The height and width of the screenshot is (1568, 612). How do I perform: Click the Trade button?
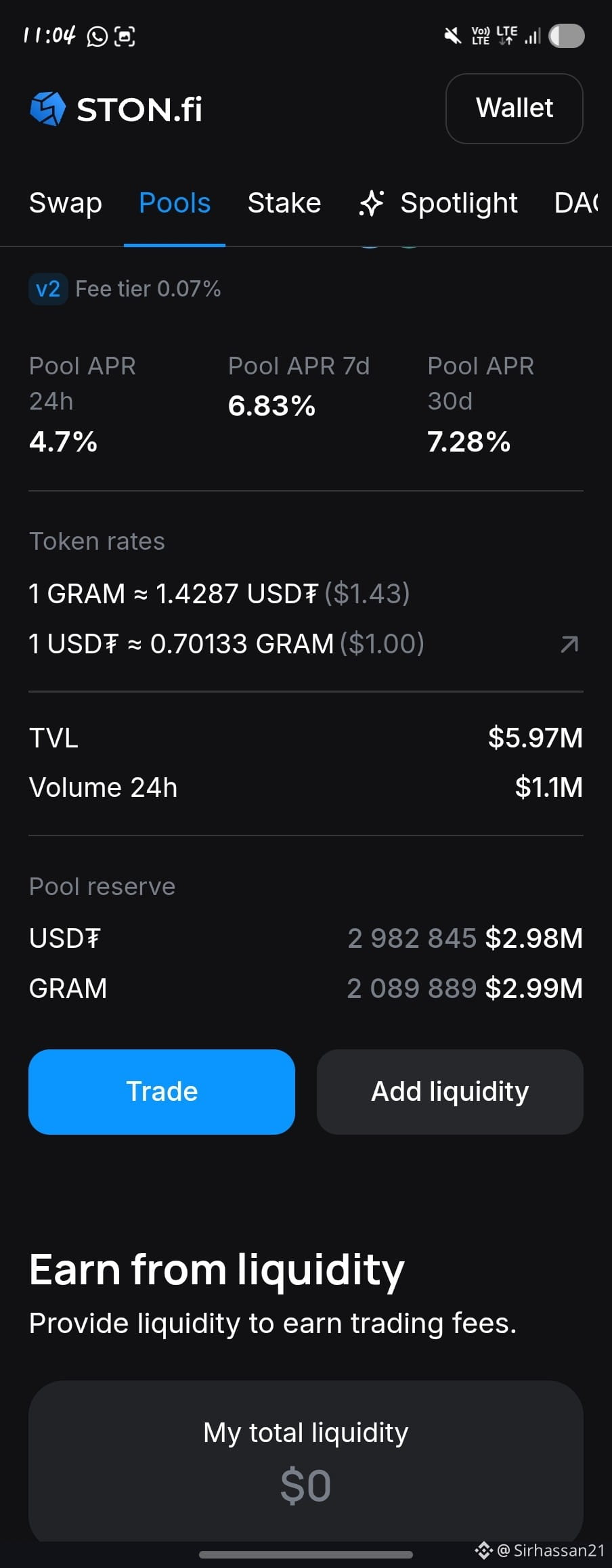click(x=162, y=1091)
